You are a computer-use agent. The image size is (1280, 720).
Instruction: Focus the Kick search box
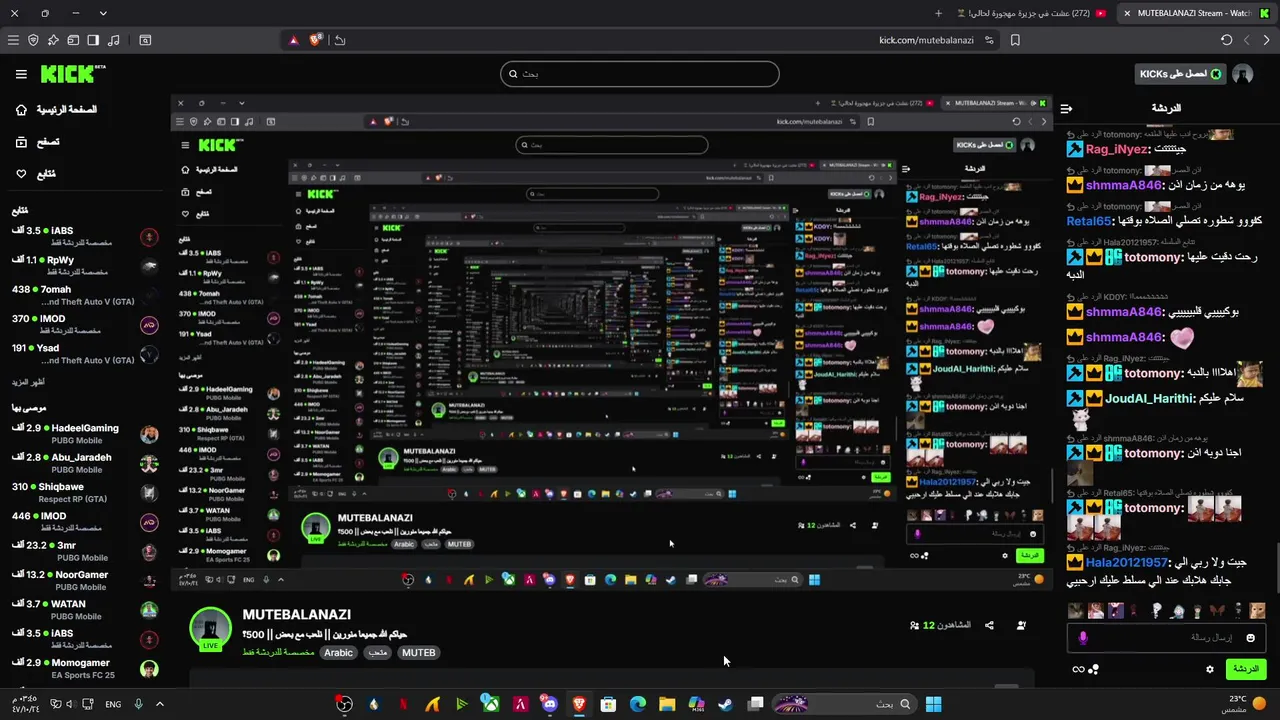[x=640, y=74]
